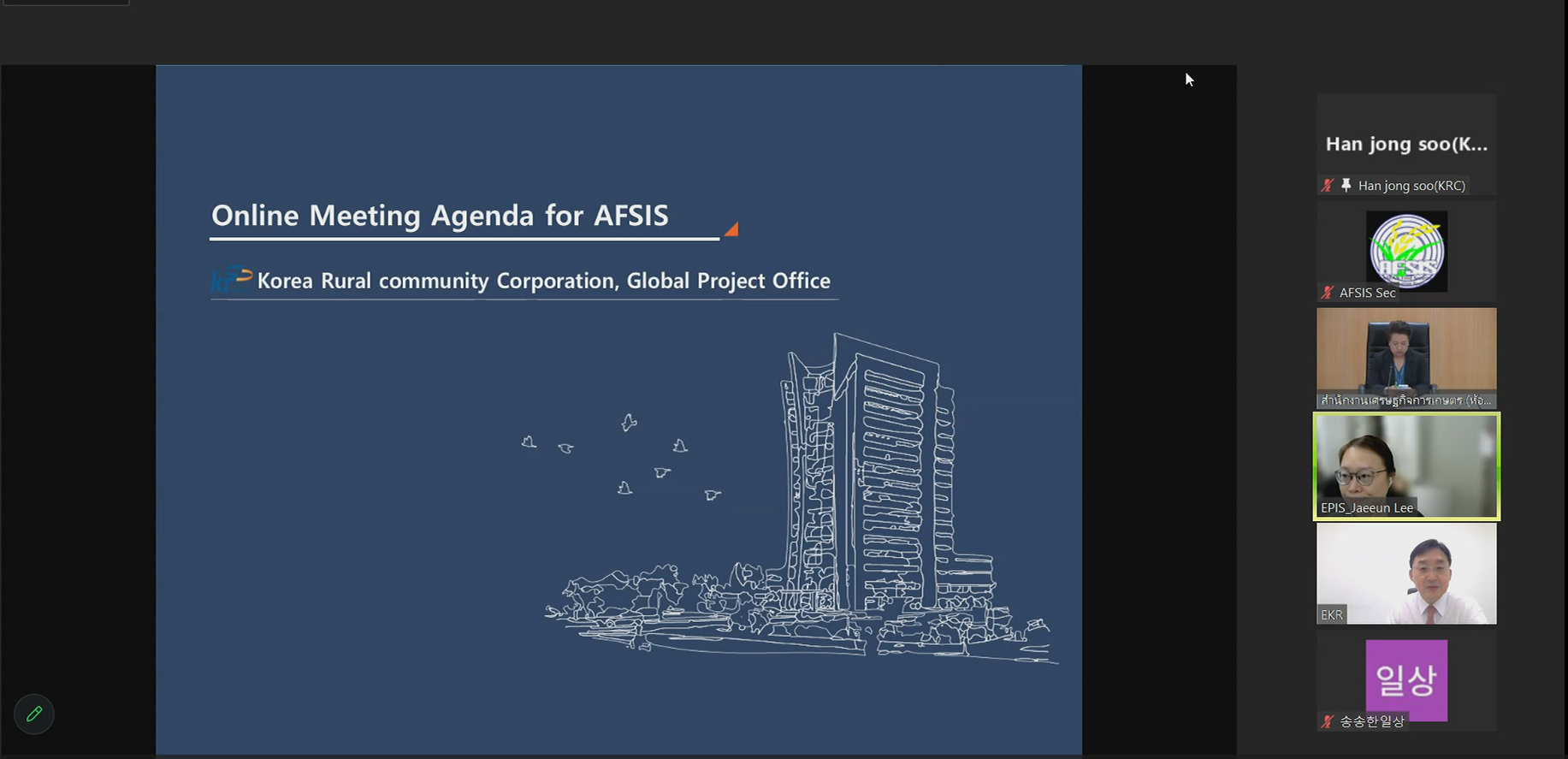Click the green pencil annotate button
Viewport: 1568px width, 759px height.
tap(34, 714)
